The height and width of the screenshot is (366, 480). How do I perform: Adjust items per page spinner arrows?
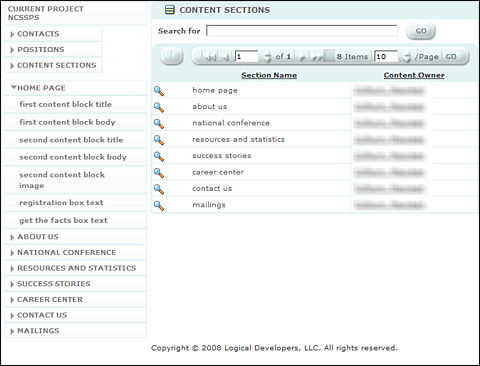(406, 57)
